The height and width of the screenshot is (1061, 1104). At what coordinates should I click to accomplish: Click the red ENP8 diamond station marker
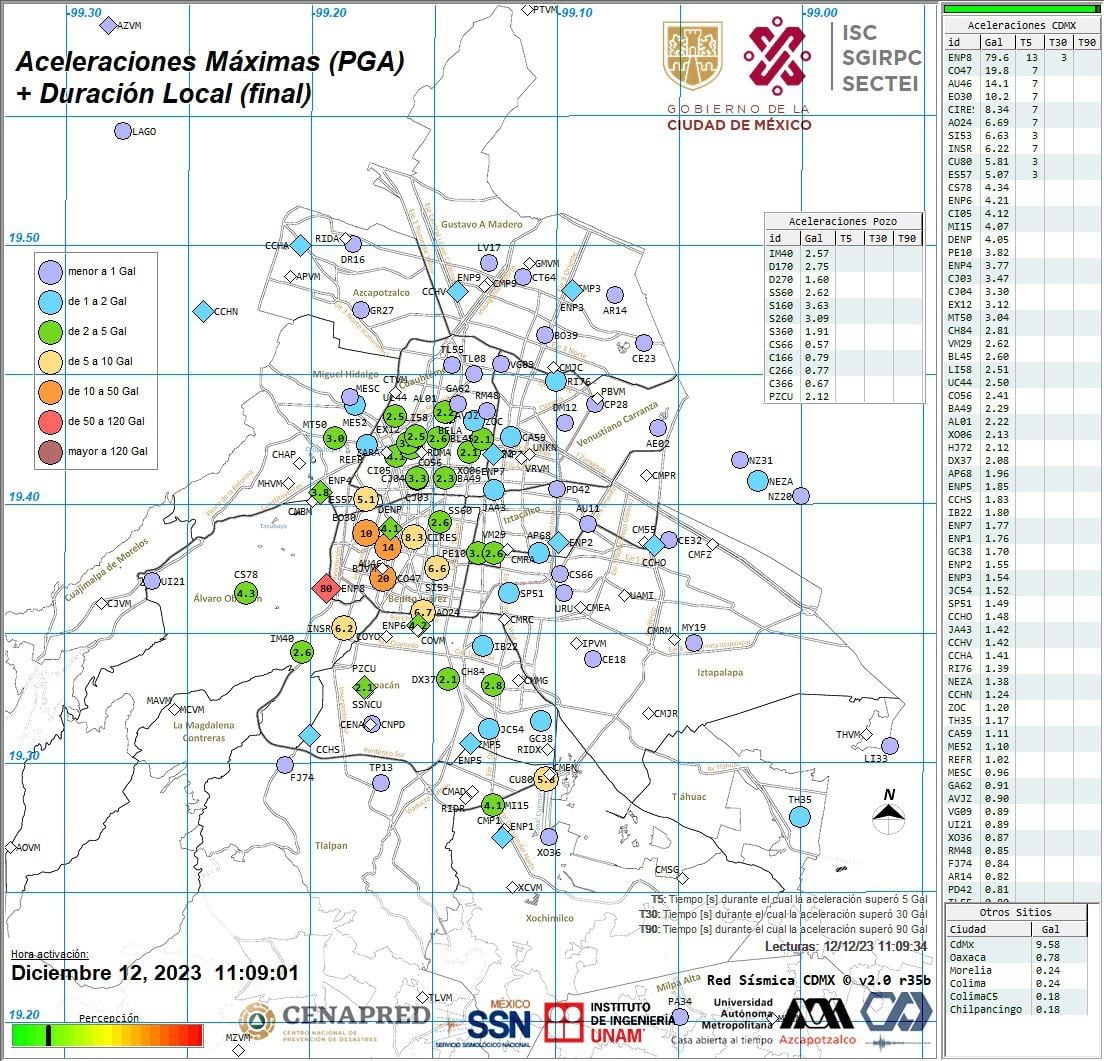325,589
